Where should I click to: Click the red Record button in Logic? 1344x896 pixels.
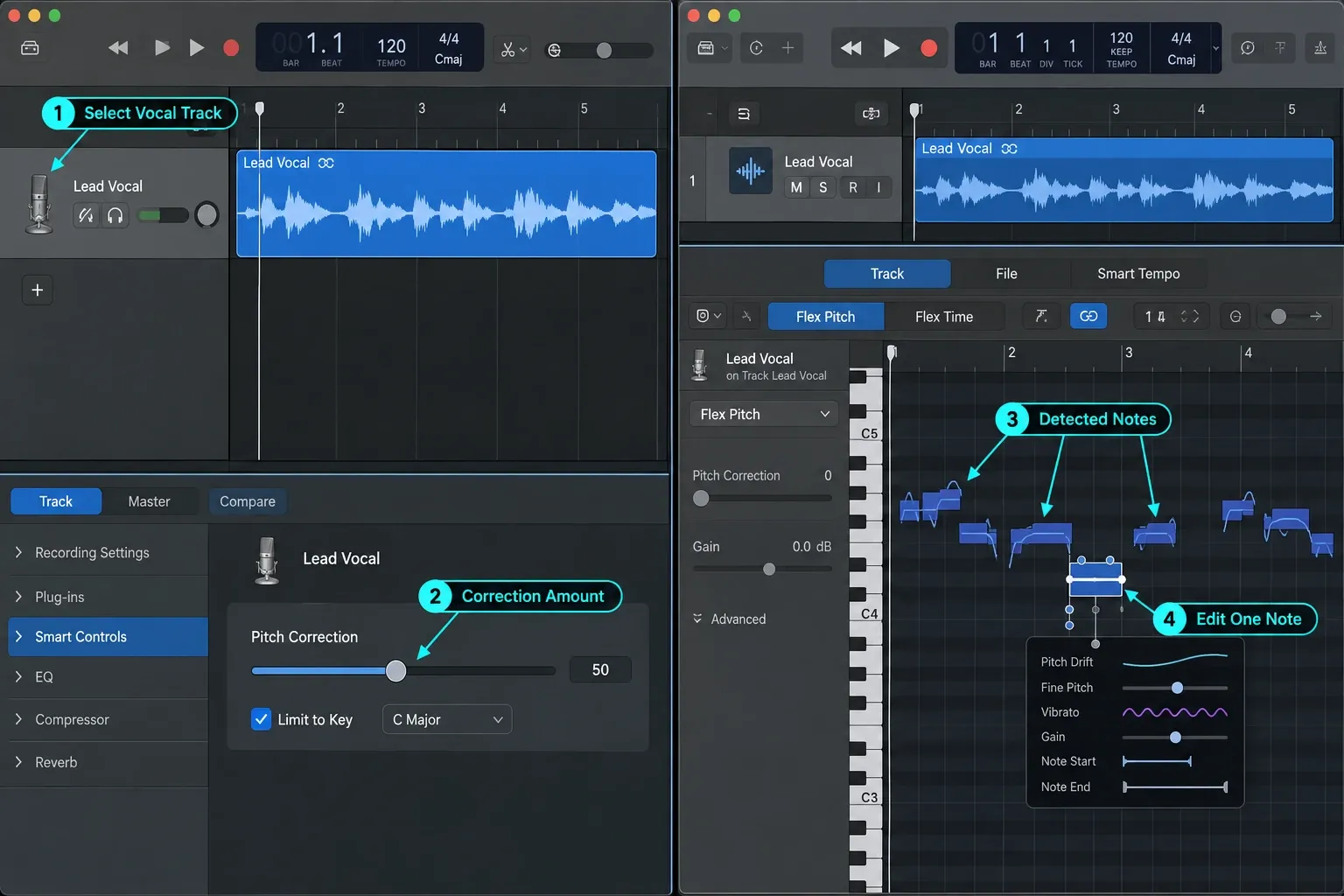(929, 48)
